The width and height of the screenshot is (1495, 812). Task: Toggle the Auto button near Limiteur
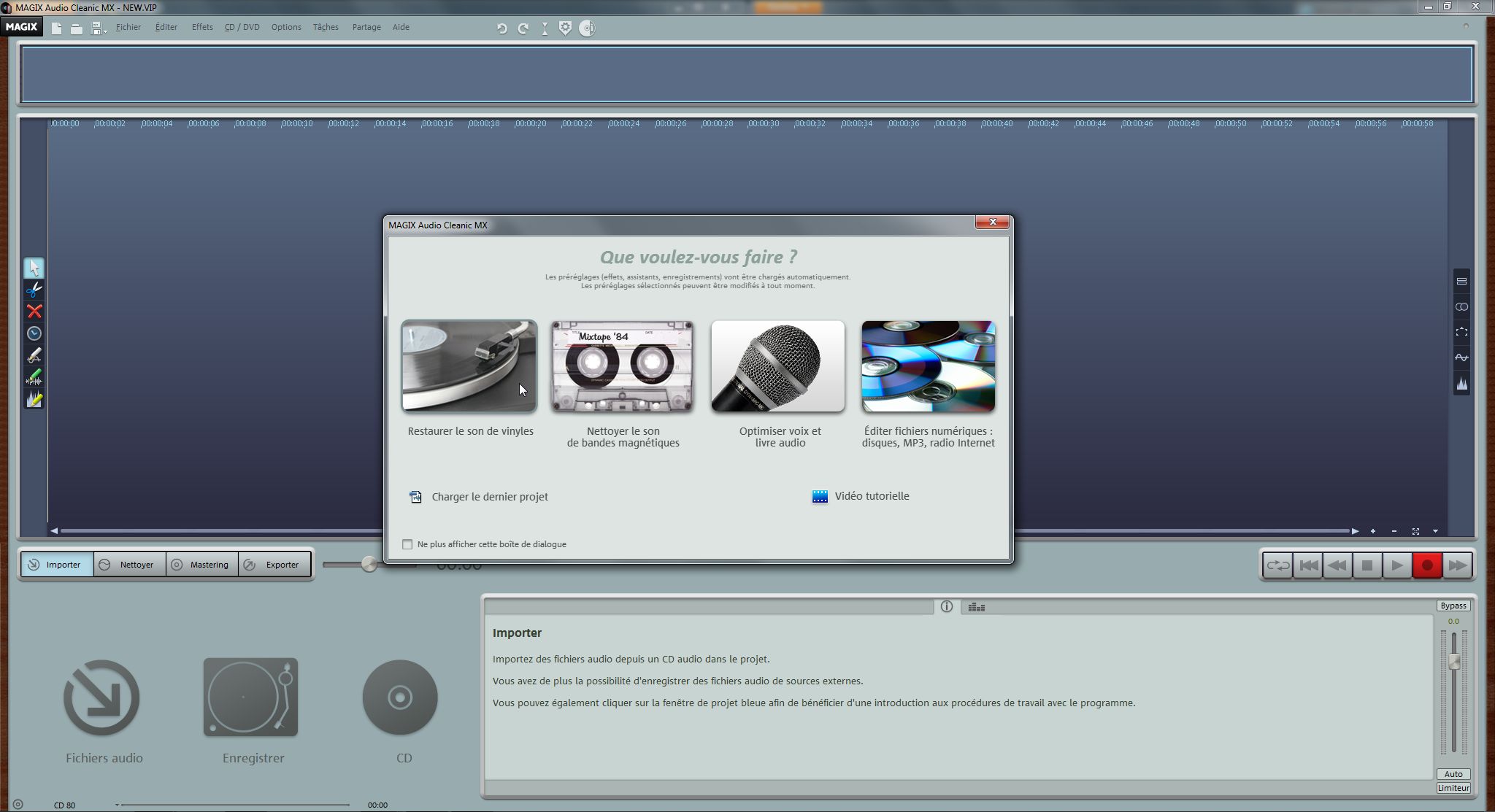[x=1453, y=774]
